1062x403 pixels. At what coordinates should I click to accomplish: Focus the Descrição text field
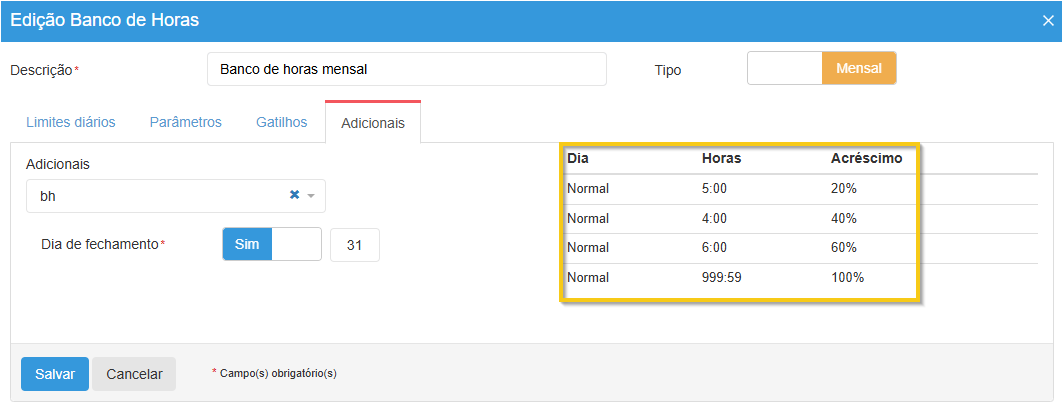[x=406, y=70]
